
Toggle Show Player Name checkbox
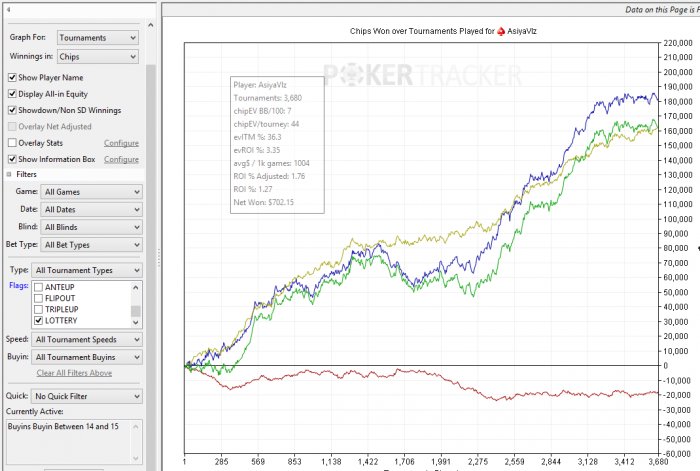[12, 78]
